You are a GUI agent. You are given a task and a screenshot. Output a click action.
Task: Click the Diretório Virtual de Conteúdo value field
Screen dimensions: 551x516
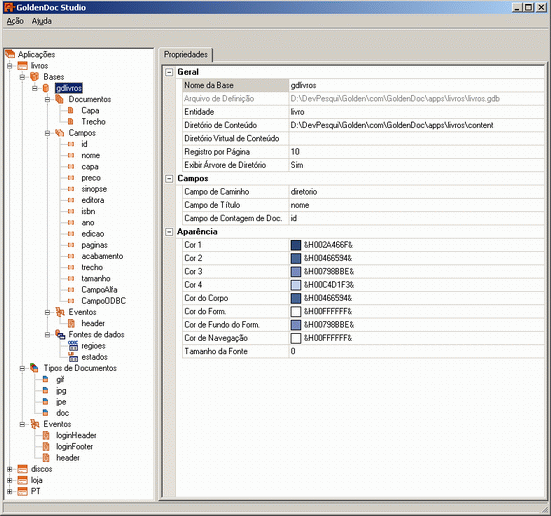tap(416, 138)
